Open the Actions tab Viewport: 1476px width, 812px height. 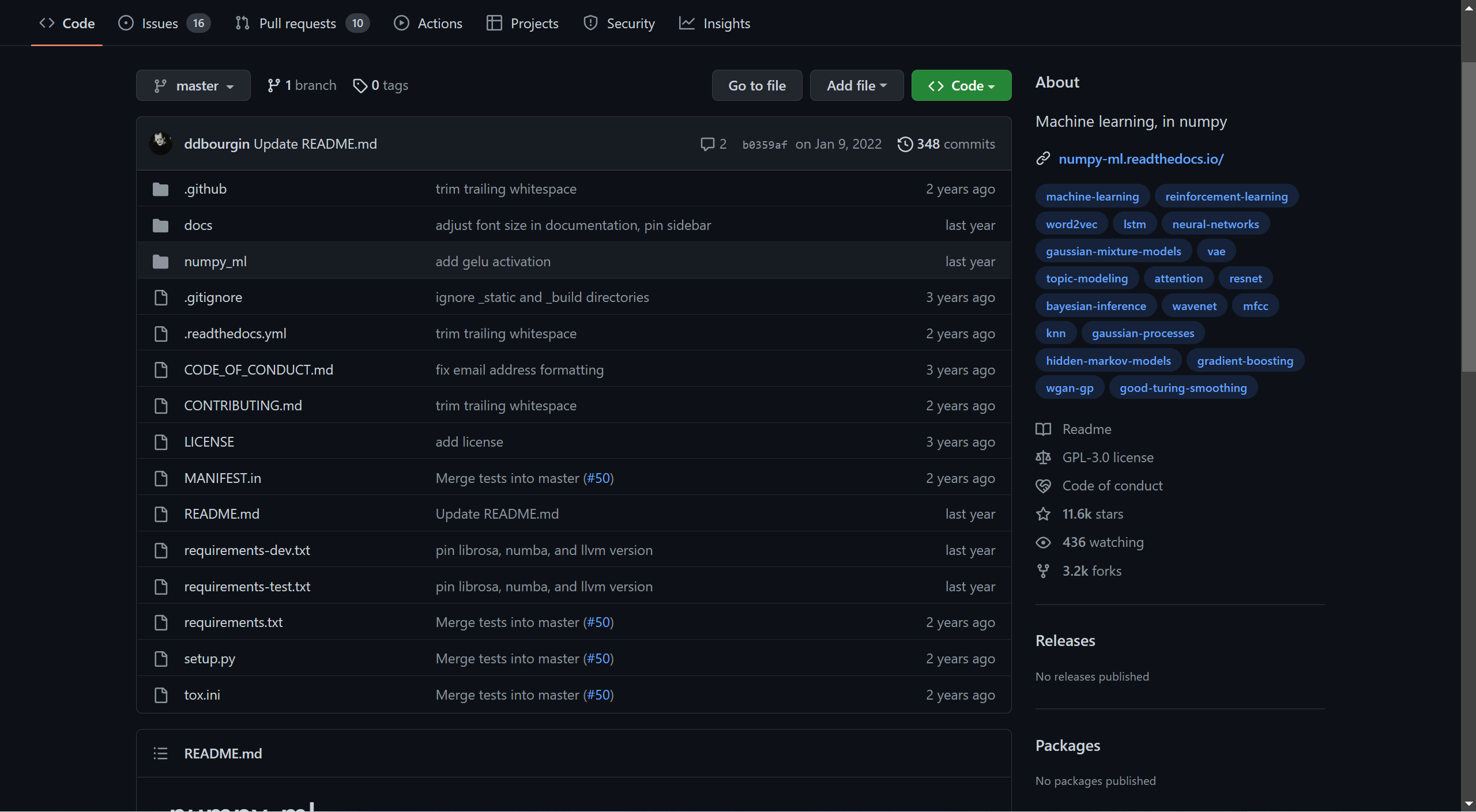tap(428, 23)
